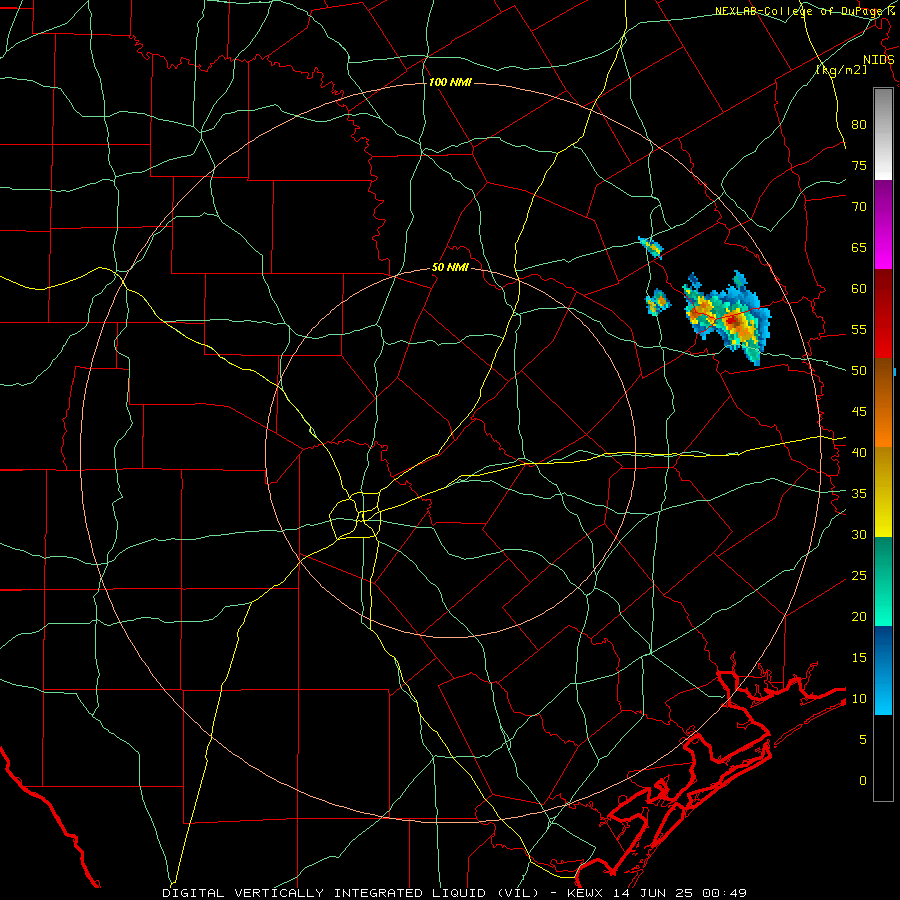This screenshot has height=900, width=900.
Task: Click the "10" value on the VIL scale
Action: [859, 699]
